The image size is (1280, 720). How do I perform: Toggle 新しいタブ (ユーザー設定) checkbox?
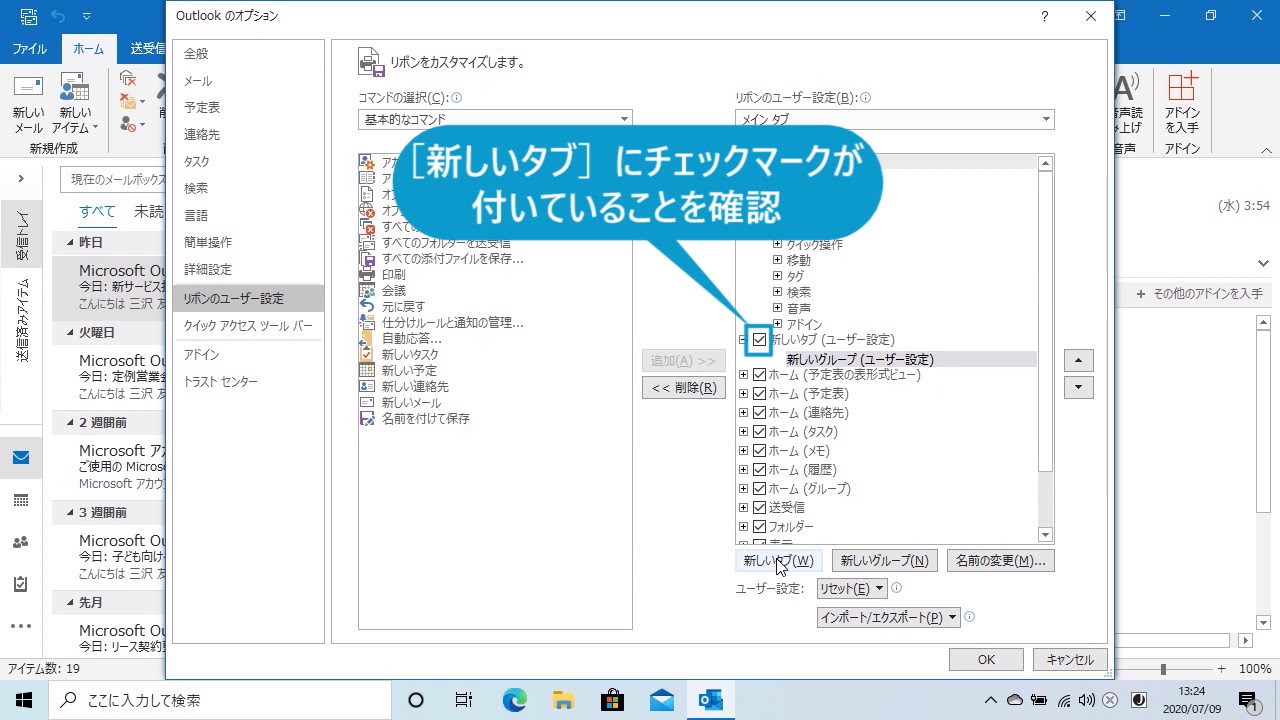coord(759,340)
